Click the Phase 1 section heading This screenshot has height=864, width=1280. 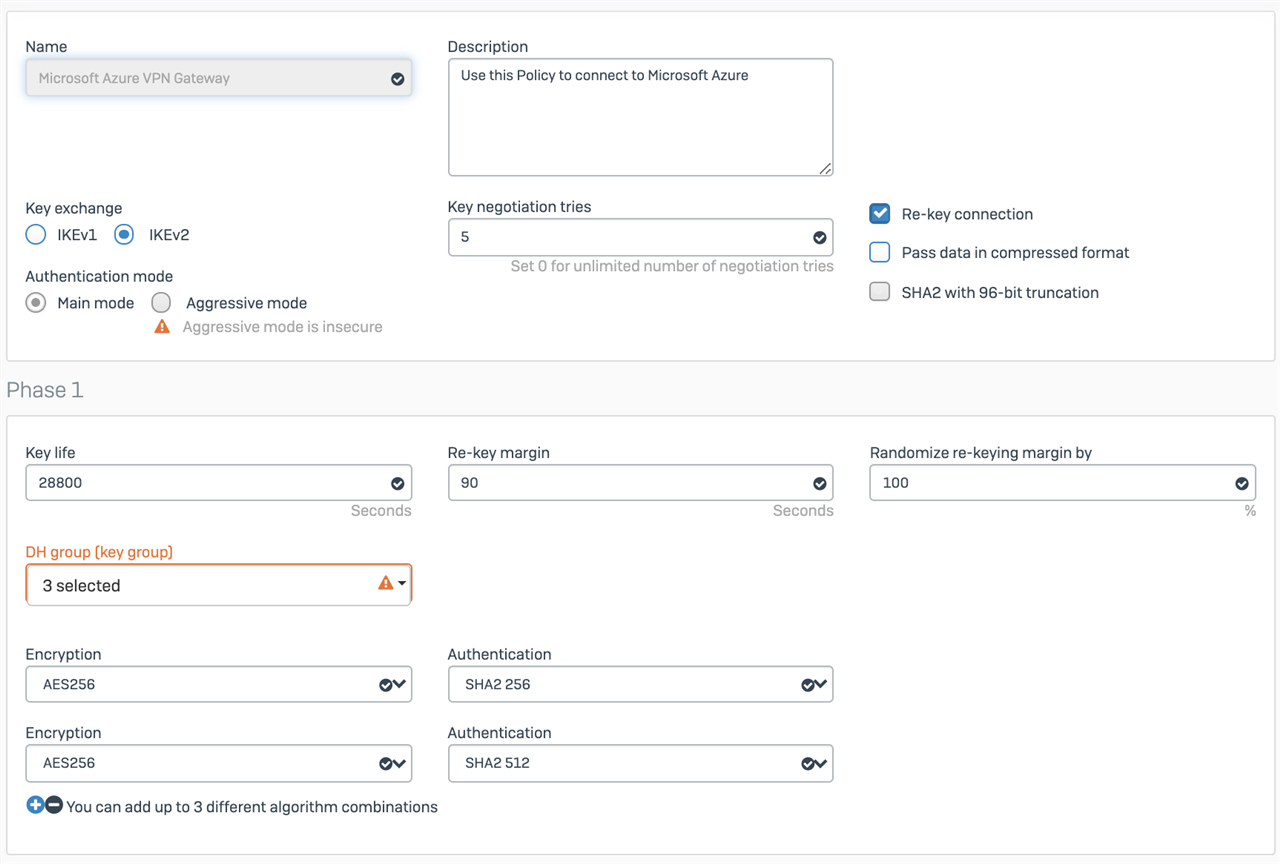45,390
